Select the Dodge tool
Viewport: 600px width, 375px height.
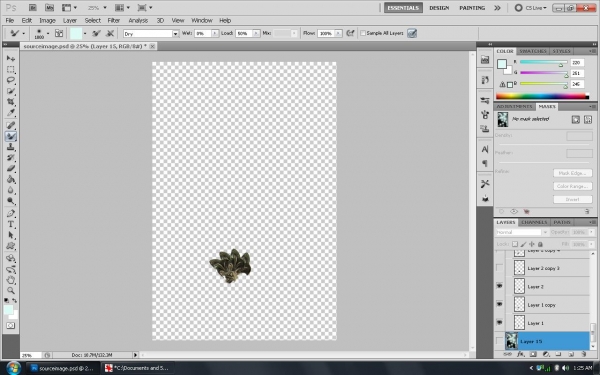tap(11, 201)
